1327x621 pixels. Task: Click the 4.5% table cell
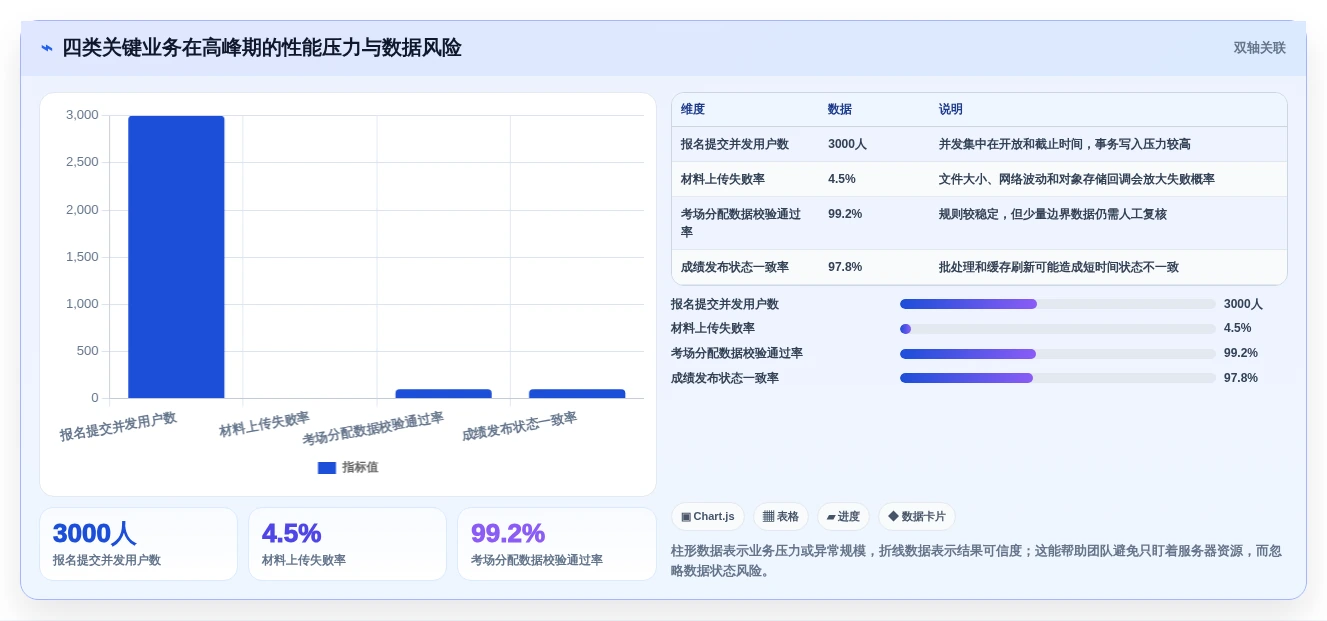point(842,179)
